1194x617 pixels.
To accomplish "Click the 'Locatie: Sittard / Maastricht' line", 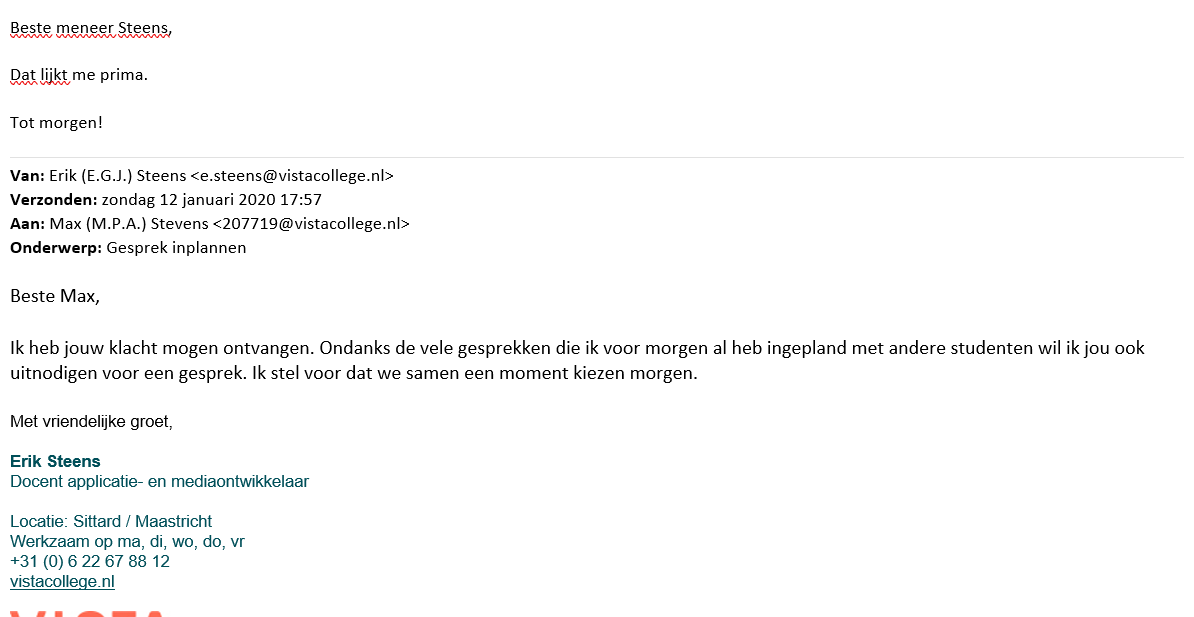I will (x=111, y=521).
